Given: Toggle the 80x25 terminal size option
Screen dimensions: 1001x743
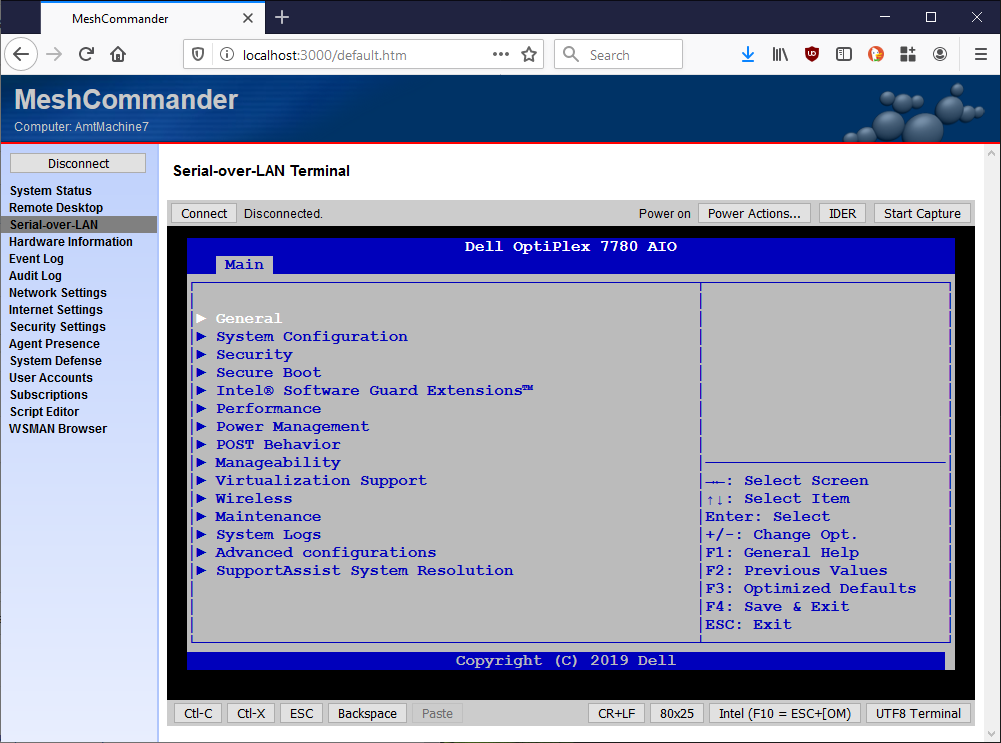Looking at the screenshot, I should (x=677, y=713).
